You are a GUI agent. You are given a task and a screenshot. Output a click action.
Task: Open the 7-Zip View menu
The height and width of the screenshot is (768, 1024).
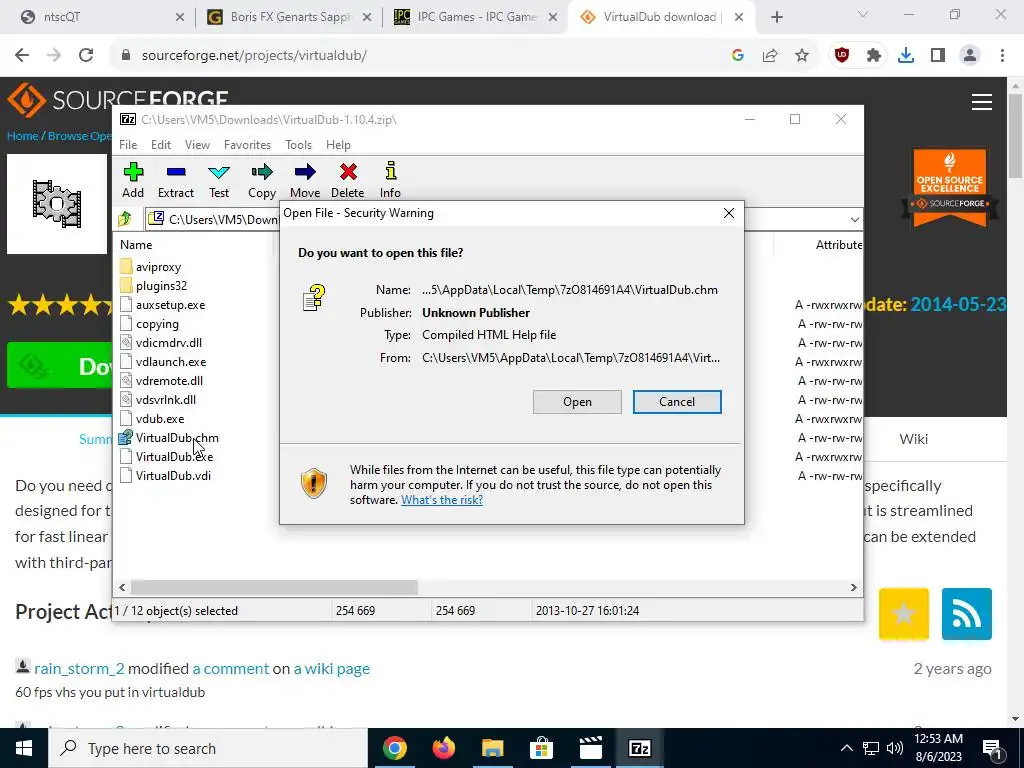[197, 145]
